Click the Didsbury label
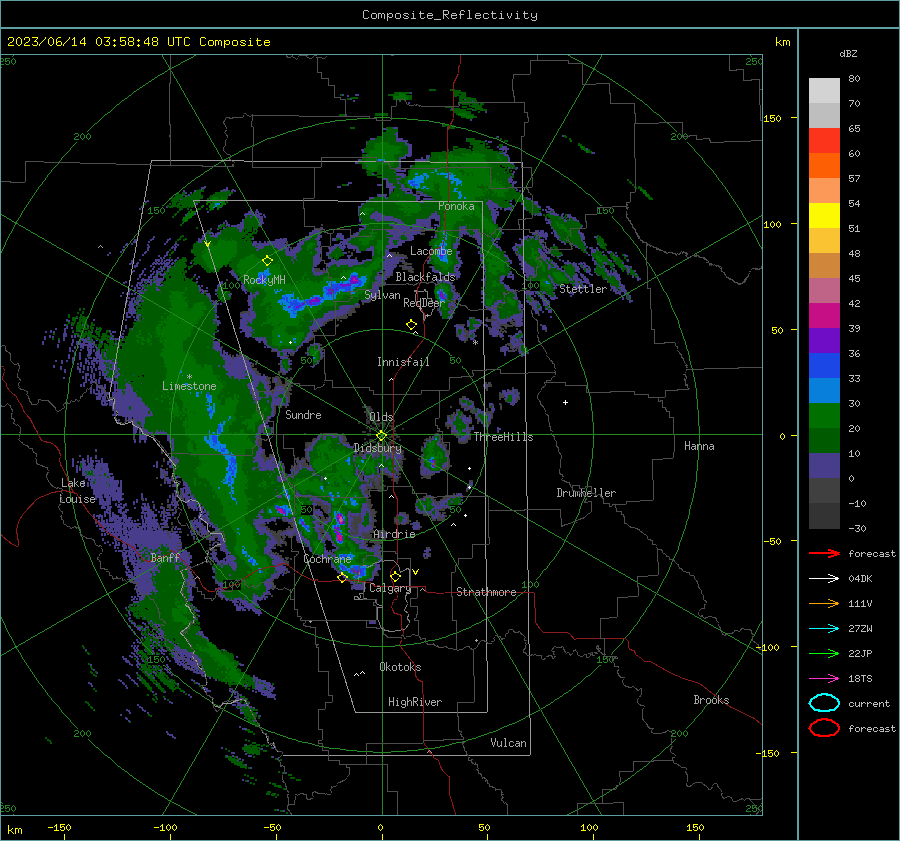 (377, 448)
